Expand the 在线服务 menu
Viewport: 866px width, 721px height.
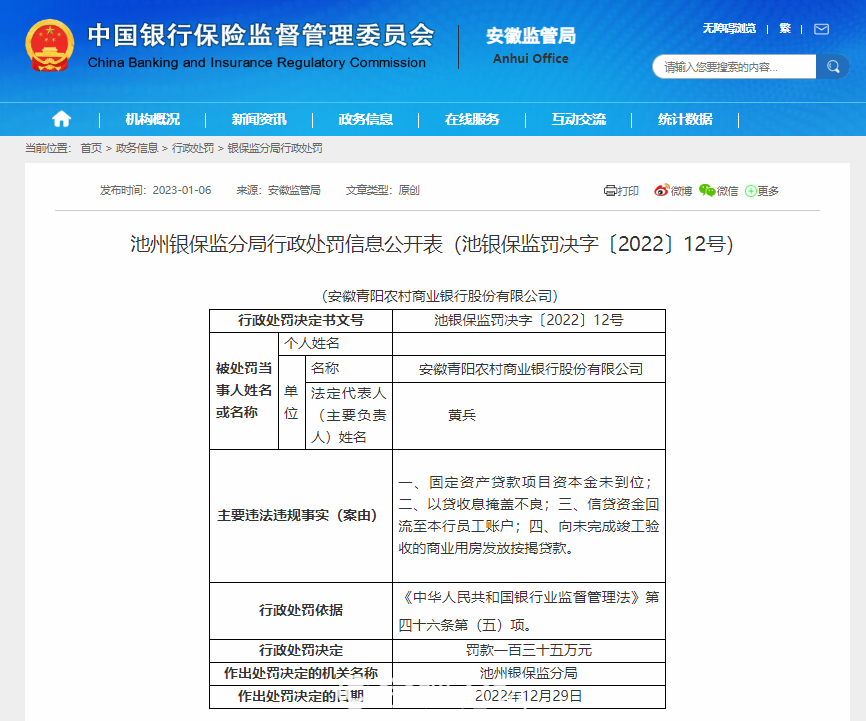click(472, 119)
